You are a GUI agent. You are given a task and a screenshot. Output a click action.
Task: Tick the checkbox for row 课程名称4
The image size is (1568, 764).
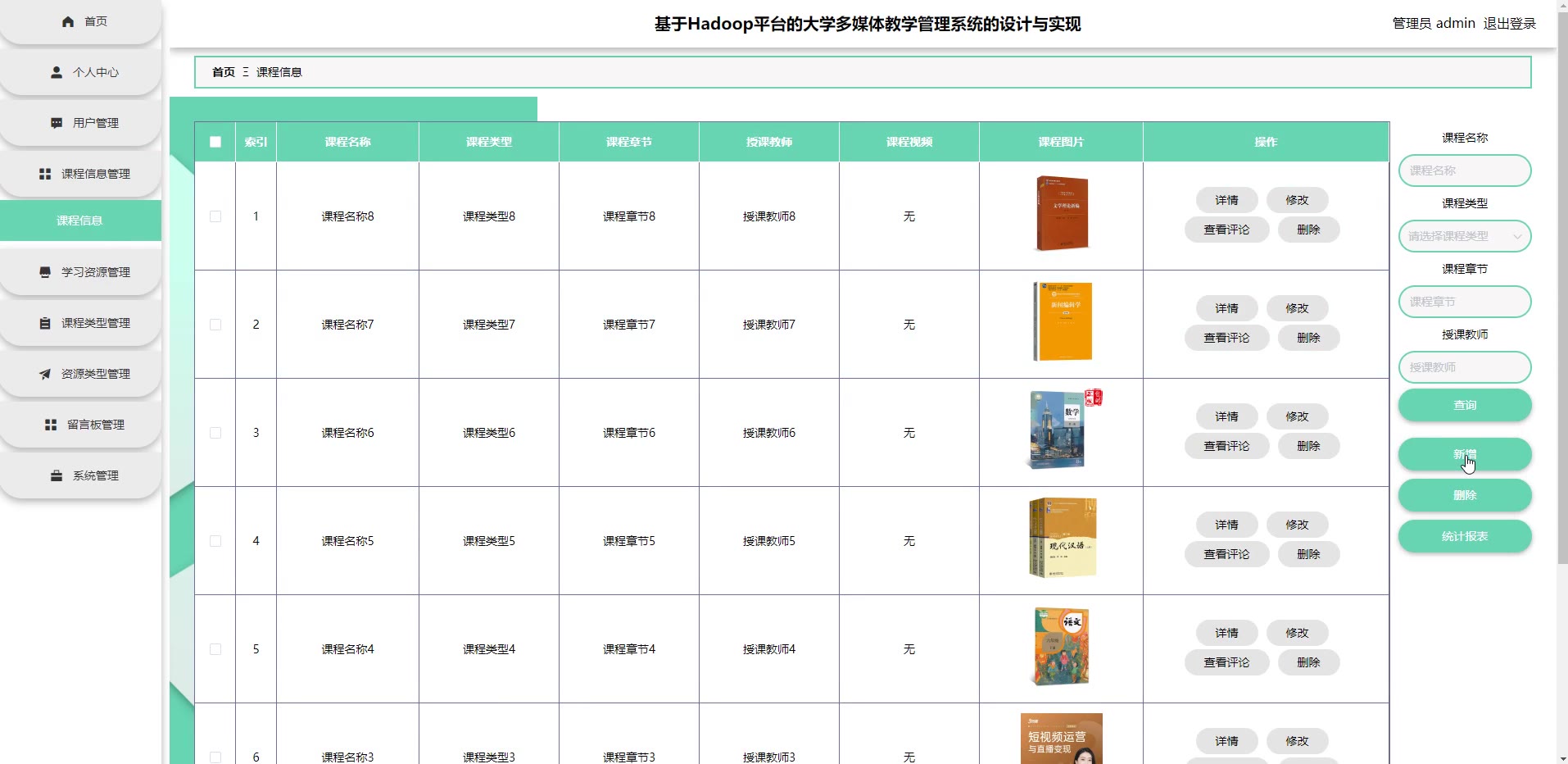click(x=215, y=649)
